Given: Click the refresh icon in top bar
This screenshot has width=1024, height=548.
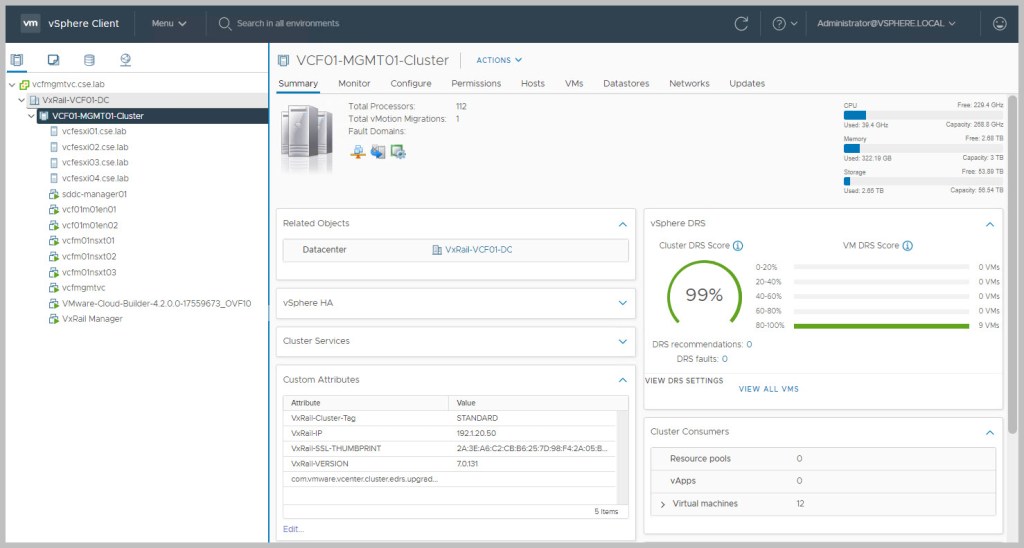Looking at the screenshot, I should [x=741, y=23].
